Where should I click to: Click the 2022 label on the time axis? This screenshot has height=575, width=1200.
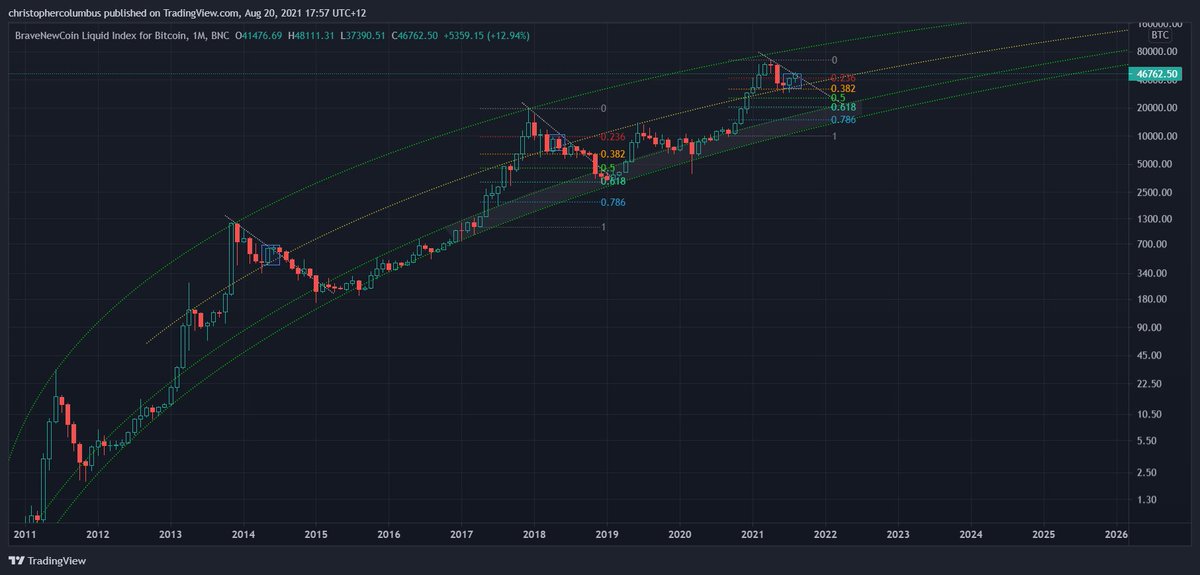coord(825,535)
